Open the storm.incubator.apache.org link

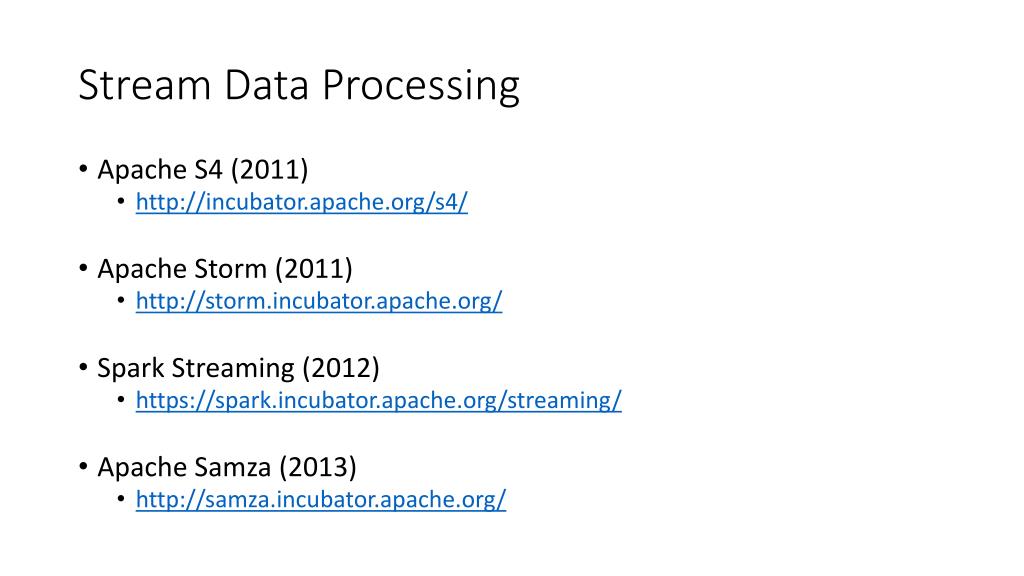(x=318, y=301)
